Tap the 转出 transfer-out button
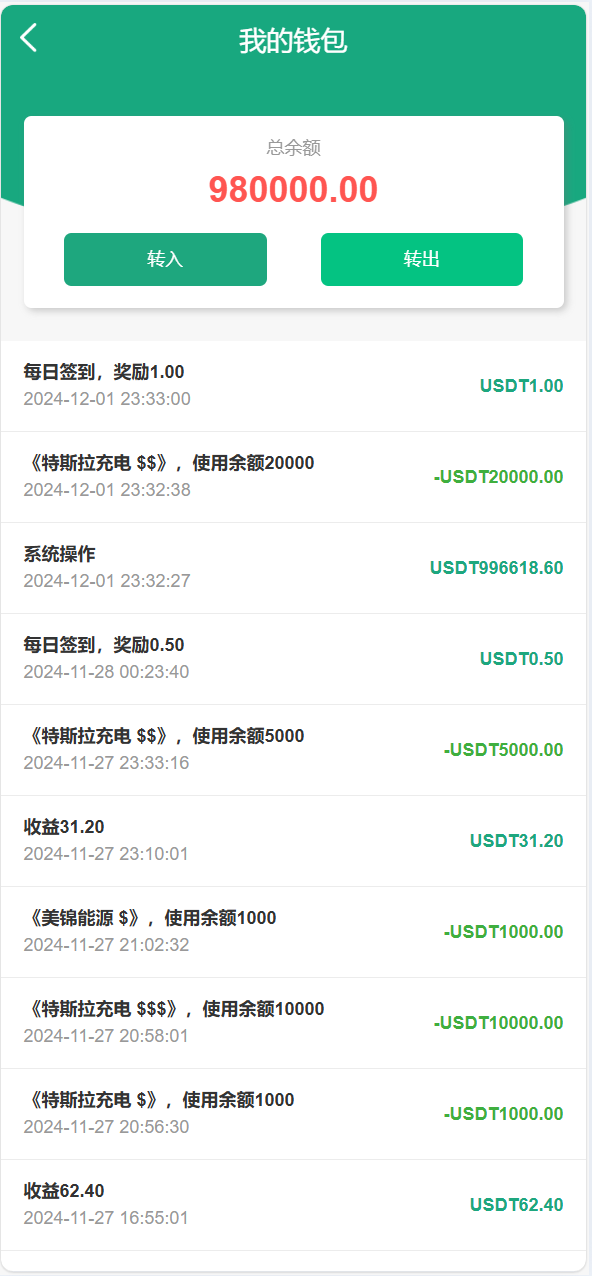This screenshot has height=1276, width=592. [422, 260]
